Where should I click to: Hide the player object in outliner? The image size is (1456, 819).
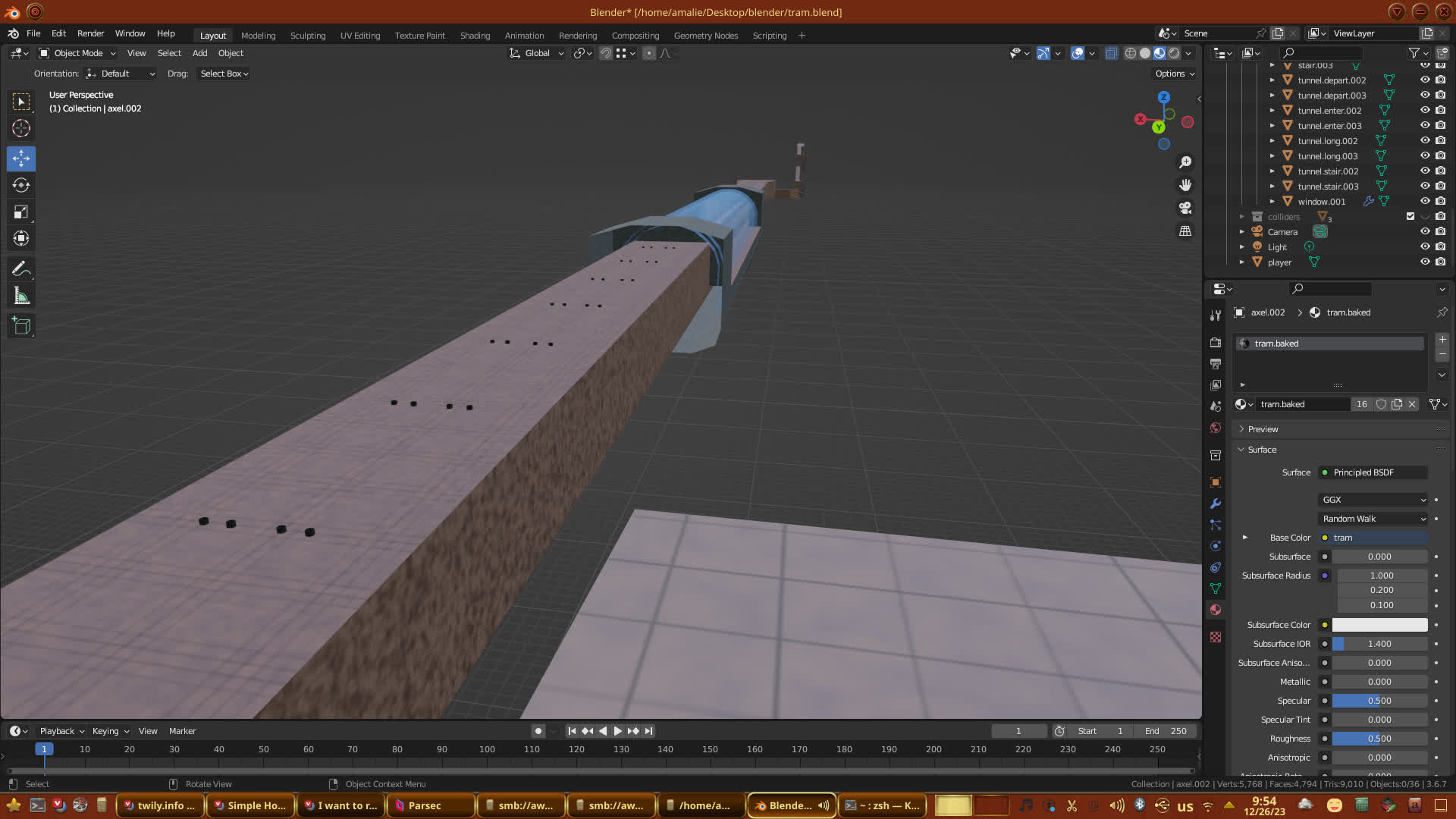coord(1425,262)
